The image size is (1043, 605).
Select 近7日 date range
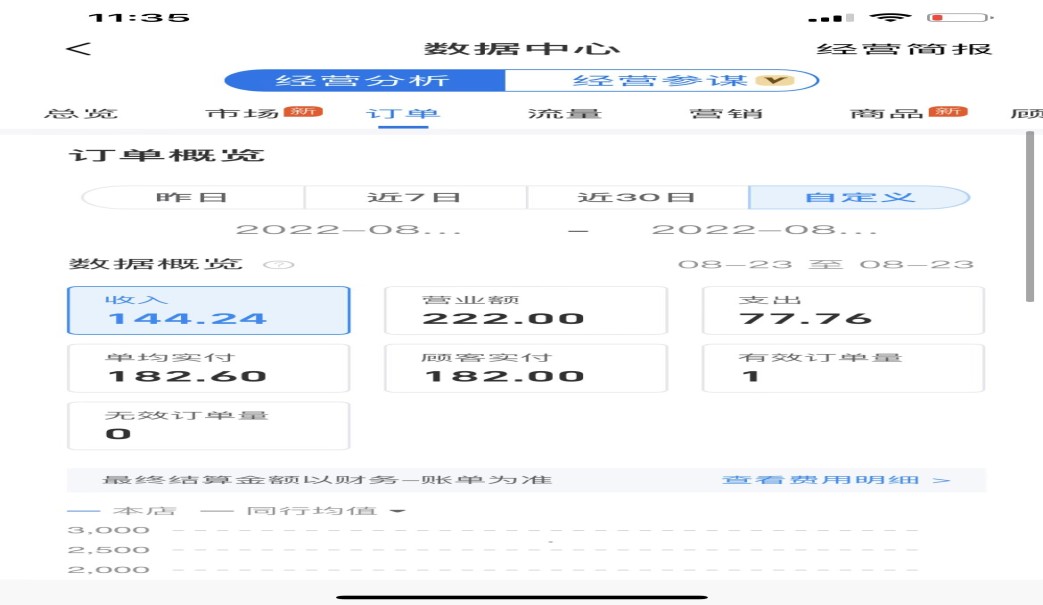[x=415, y=197]
